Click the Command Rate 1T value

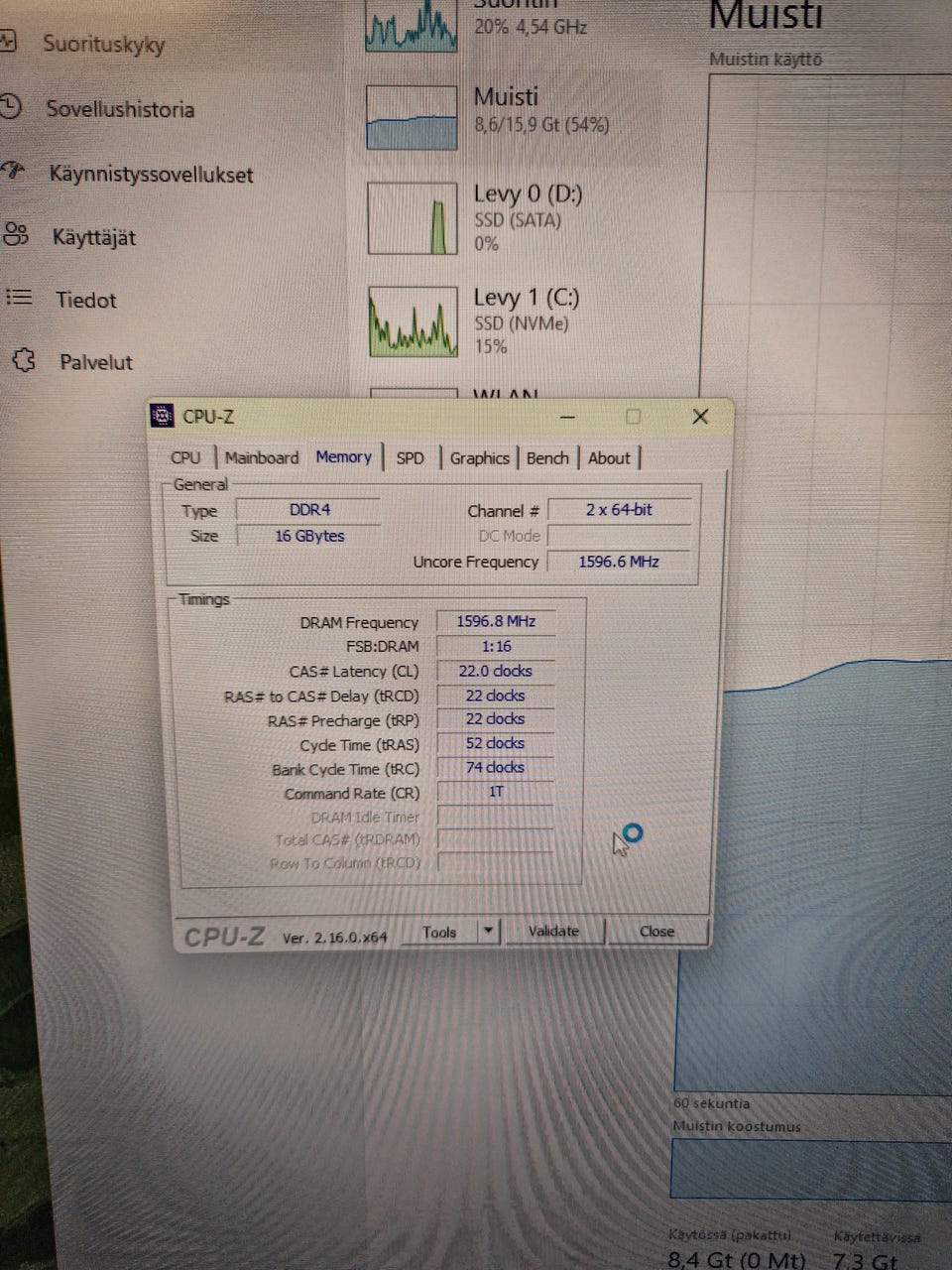[496, 792]
